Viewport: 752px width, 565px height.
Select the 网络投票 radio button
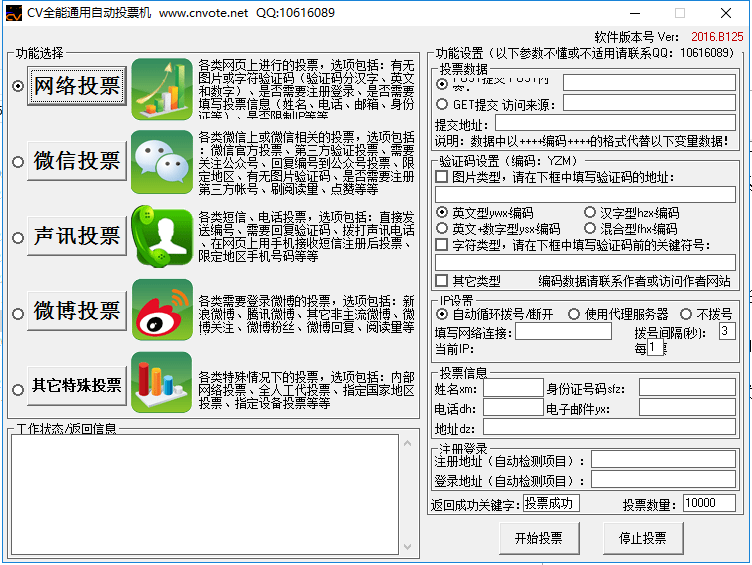(x=18, y=86)
